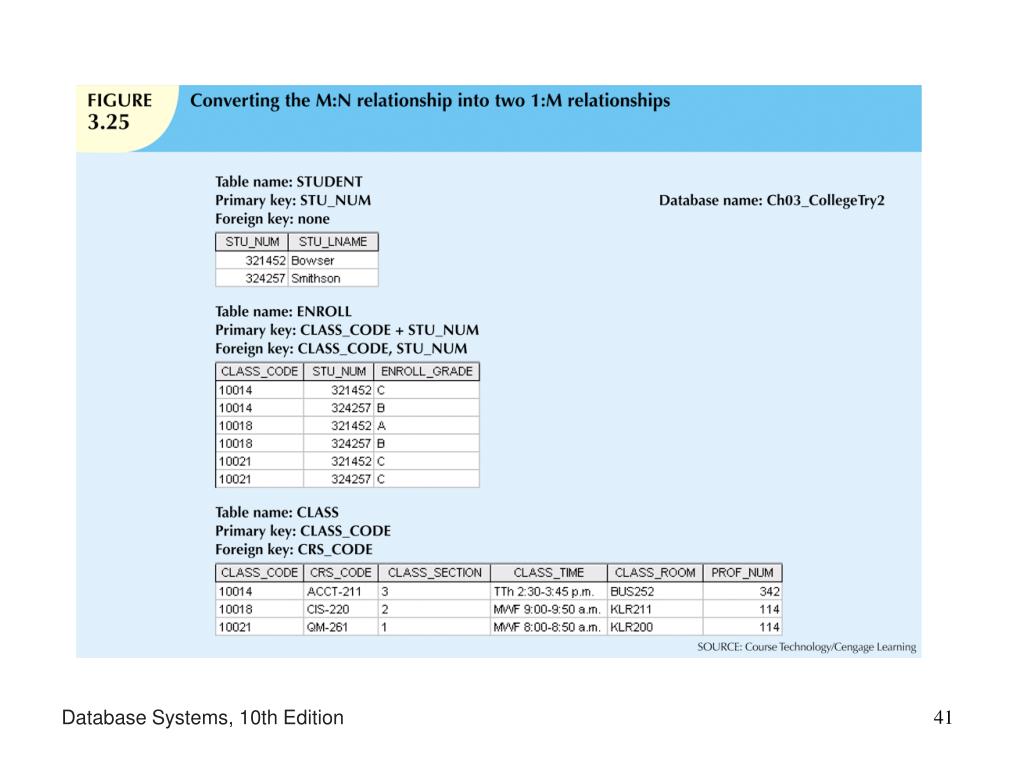Click STU_NUM header in ENROLL table

338,372
